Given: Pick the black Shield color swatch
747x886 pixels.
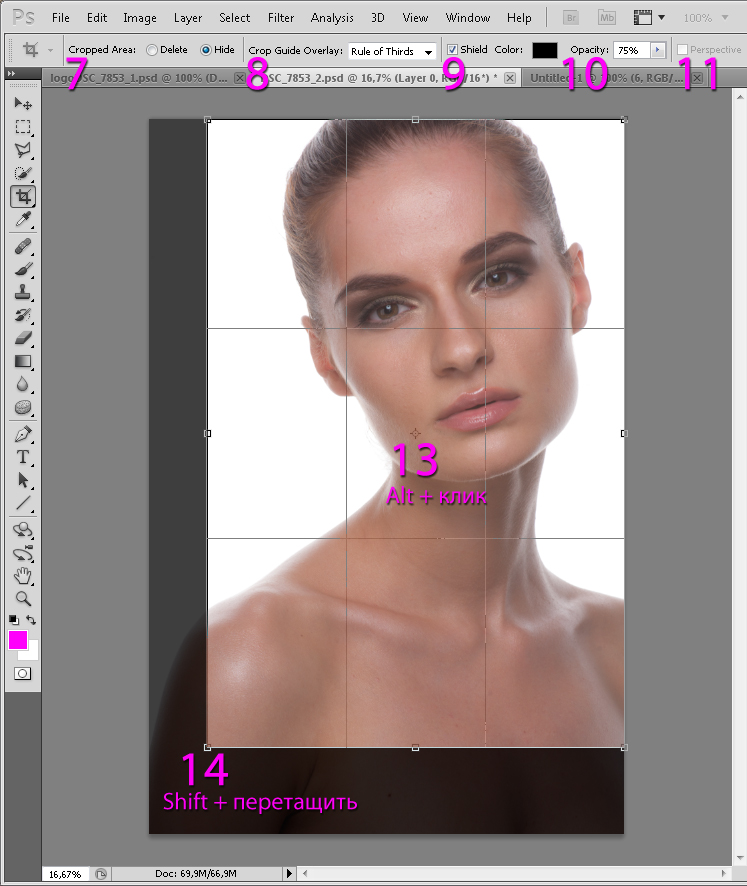Looking at the screenshot, I should (x=545, y=50).
